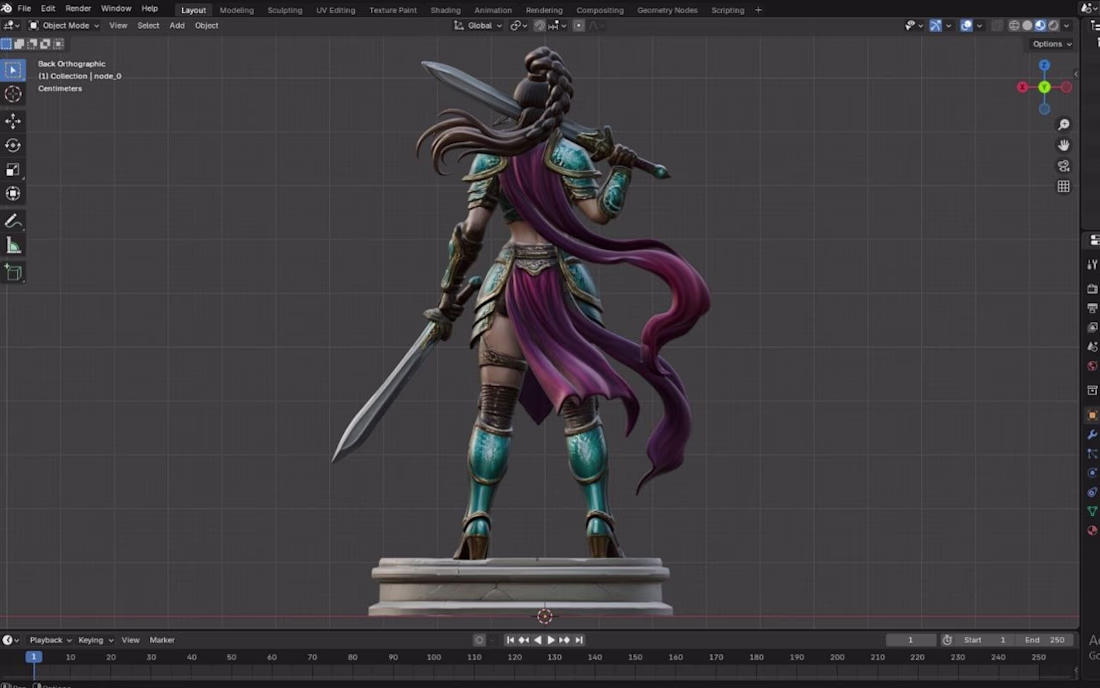The width and height of the screenshot is (1100, 688).
Task: Toggle X-ray mode in viewport header
Action: (x=997, y=25)
